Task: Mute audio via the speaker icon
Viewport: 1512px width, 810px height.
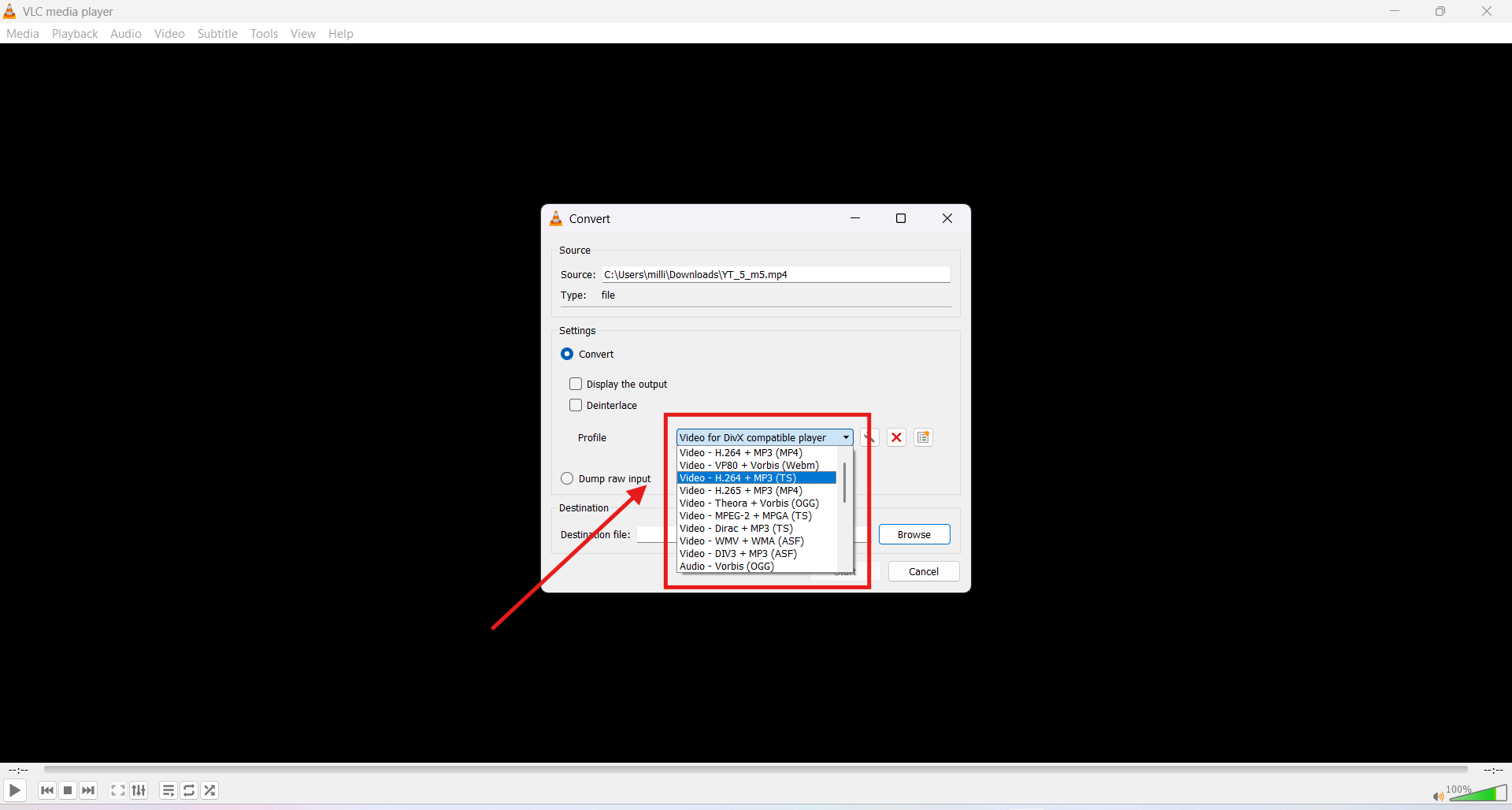Action: coord(1436,796)
